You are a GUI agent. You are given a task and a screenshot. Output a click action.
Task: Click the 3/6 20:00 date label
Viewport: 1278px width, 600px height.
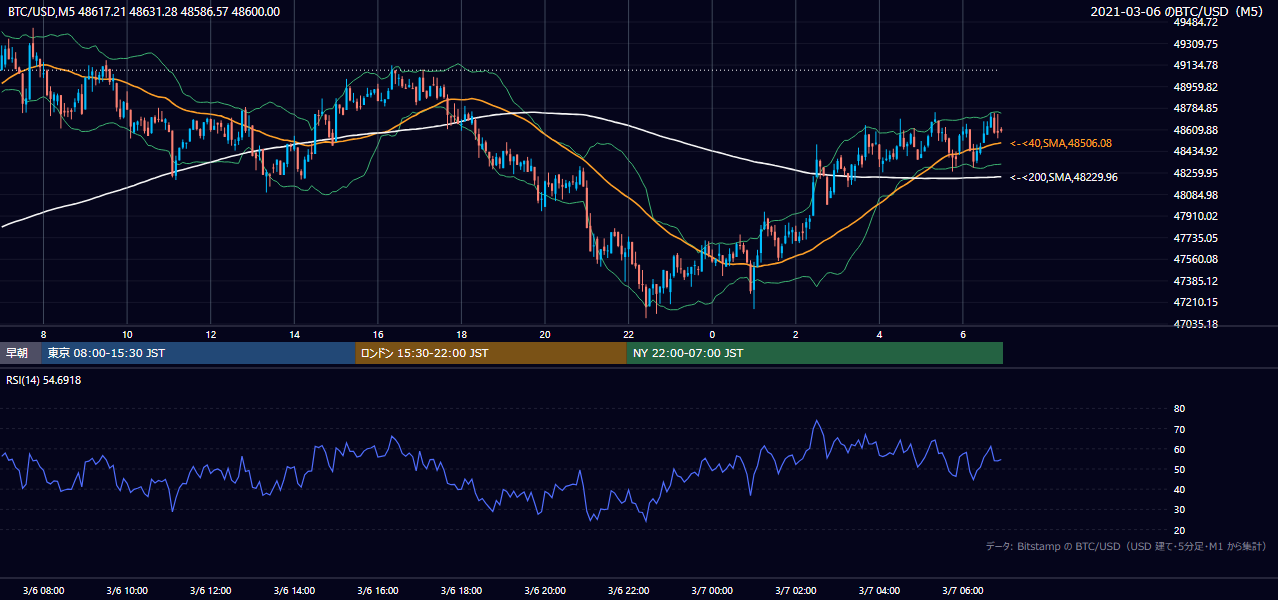point(544,590)
